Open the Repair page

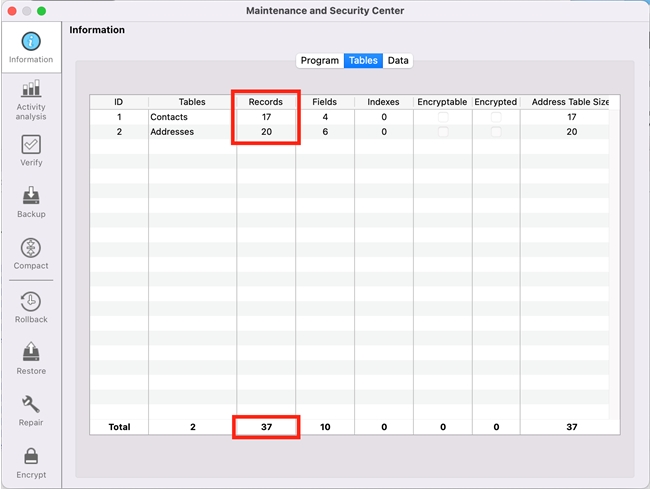click(31, 410)
